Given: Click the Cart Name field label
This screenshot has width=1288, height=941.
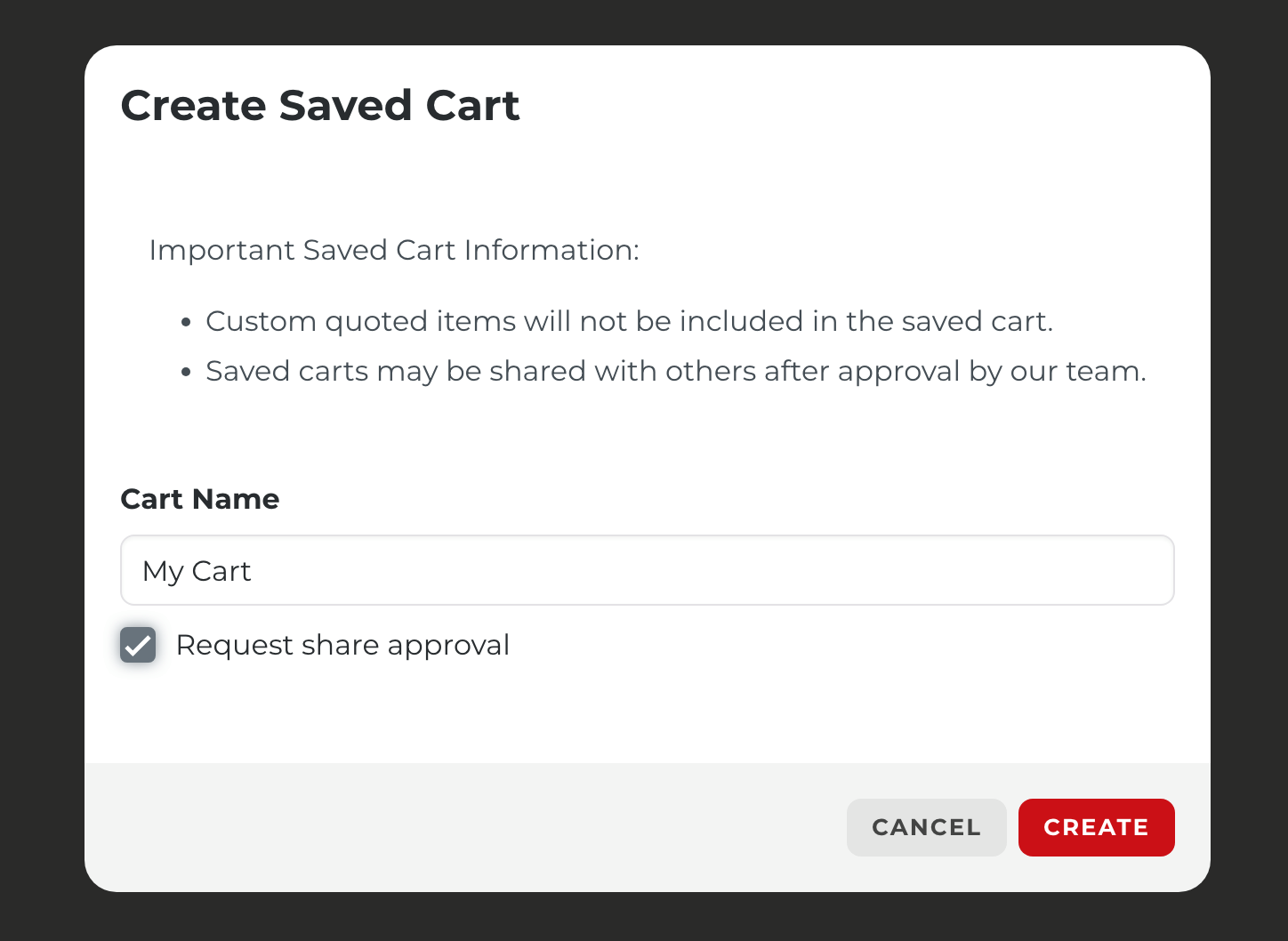Looking at the screenshot, I should [199, 499].
